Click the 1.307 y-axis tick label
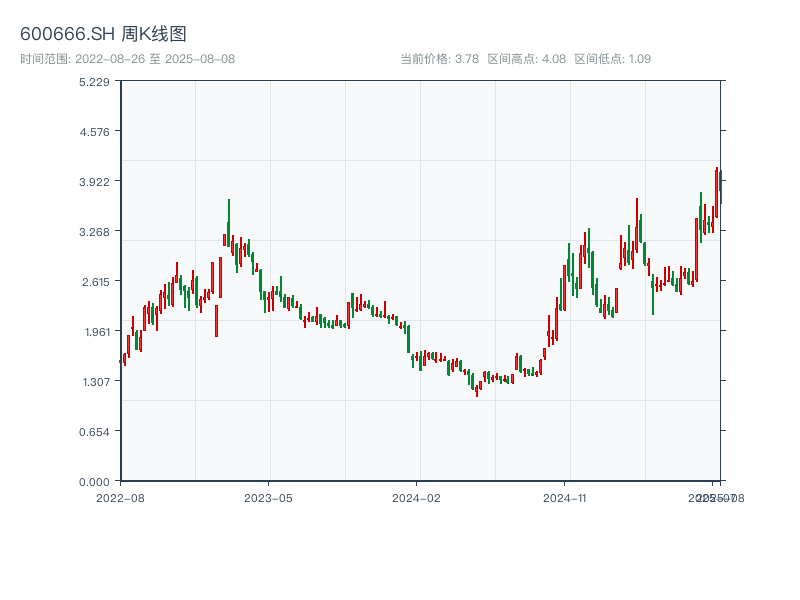 (94, 381)
